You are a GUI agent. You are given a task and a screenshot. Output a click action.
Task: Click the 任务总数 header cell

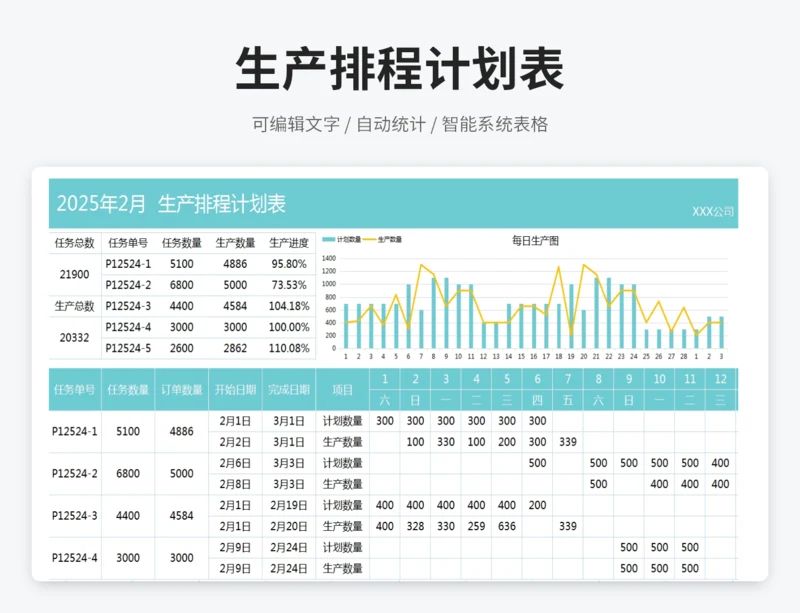74,243
